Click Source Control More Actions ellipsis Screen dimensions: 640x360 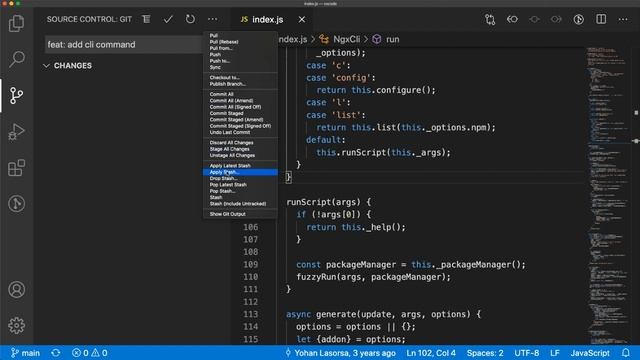tap(212, 19)
